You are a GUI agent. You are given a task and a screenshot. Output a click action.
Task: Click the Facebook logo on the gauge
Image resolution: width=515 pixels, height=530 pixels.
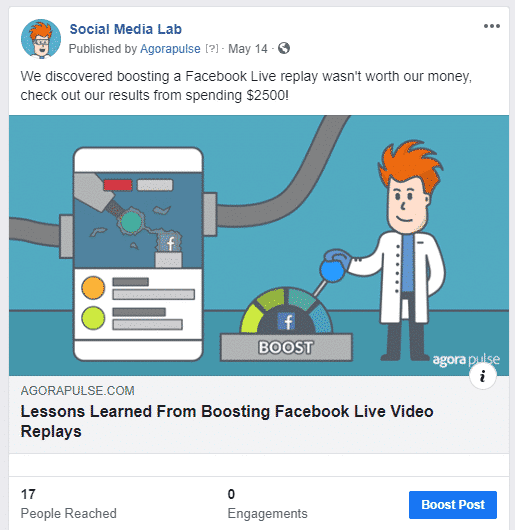click(286, 321)
